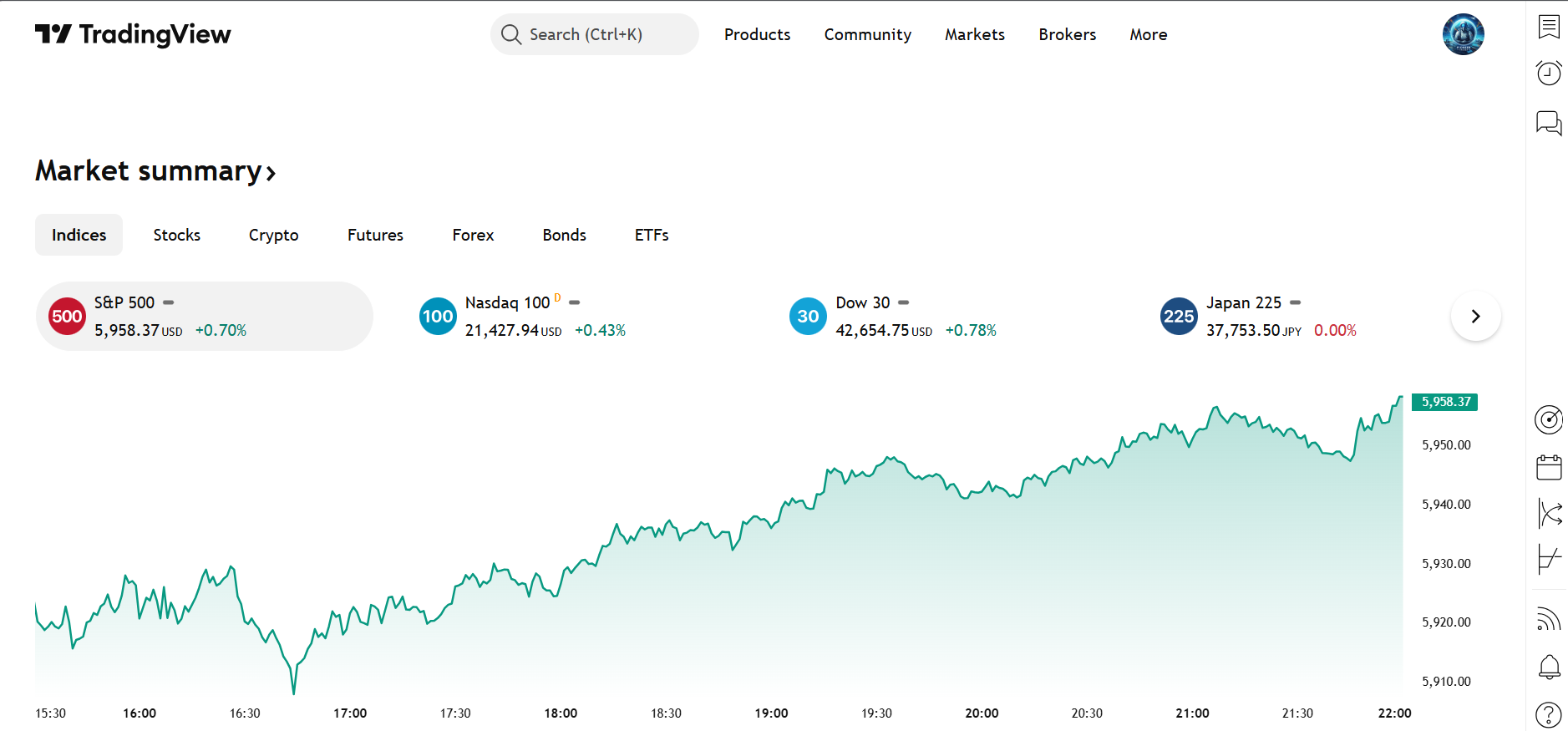Open the Pine Script ideas icon
The height and width of the screenshot is (731, 1568).
click(1549, 513)
